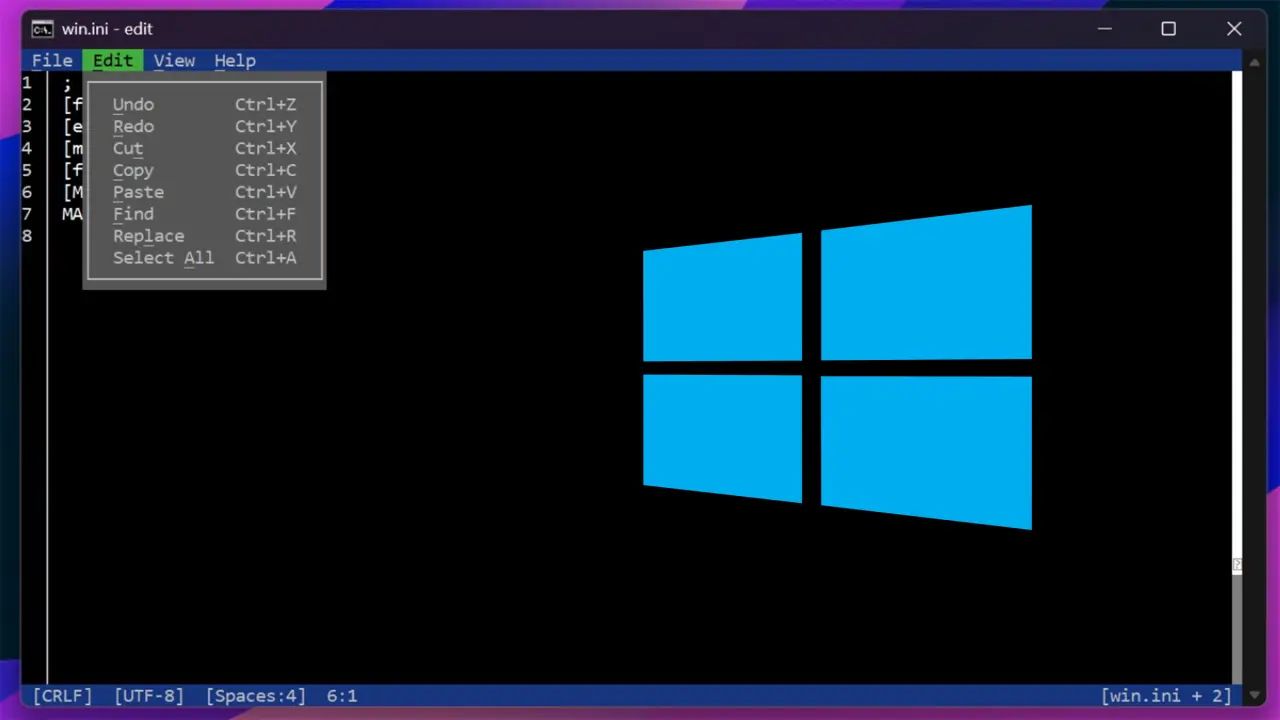Maximize the win.ini - edit window
Image resolution: width=1280 pixels, height=720 pixels.
(x=1168, y=29)
